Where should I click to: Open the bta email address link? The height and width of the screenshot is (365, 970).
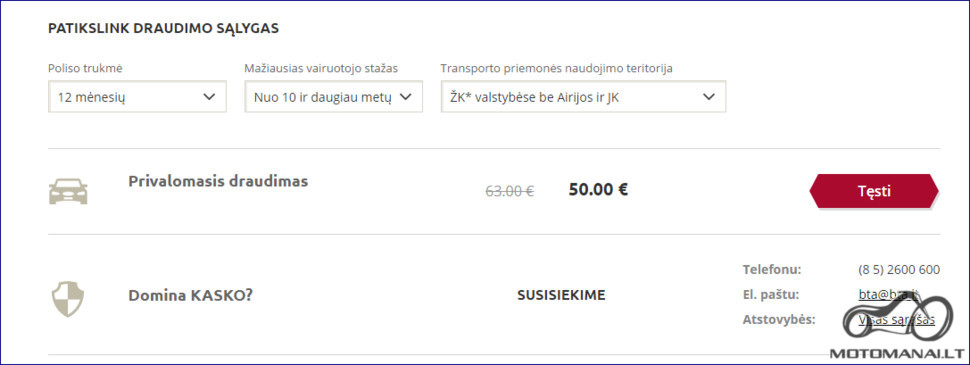888,294
